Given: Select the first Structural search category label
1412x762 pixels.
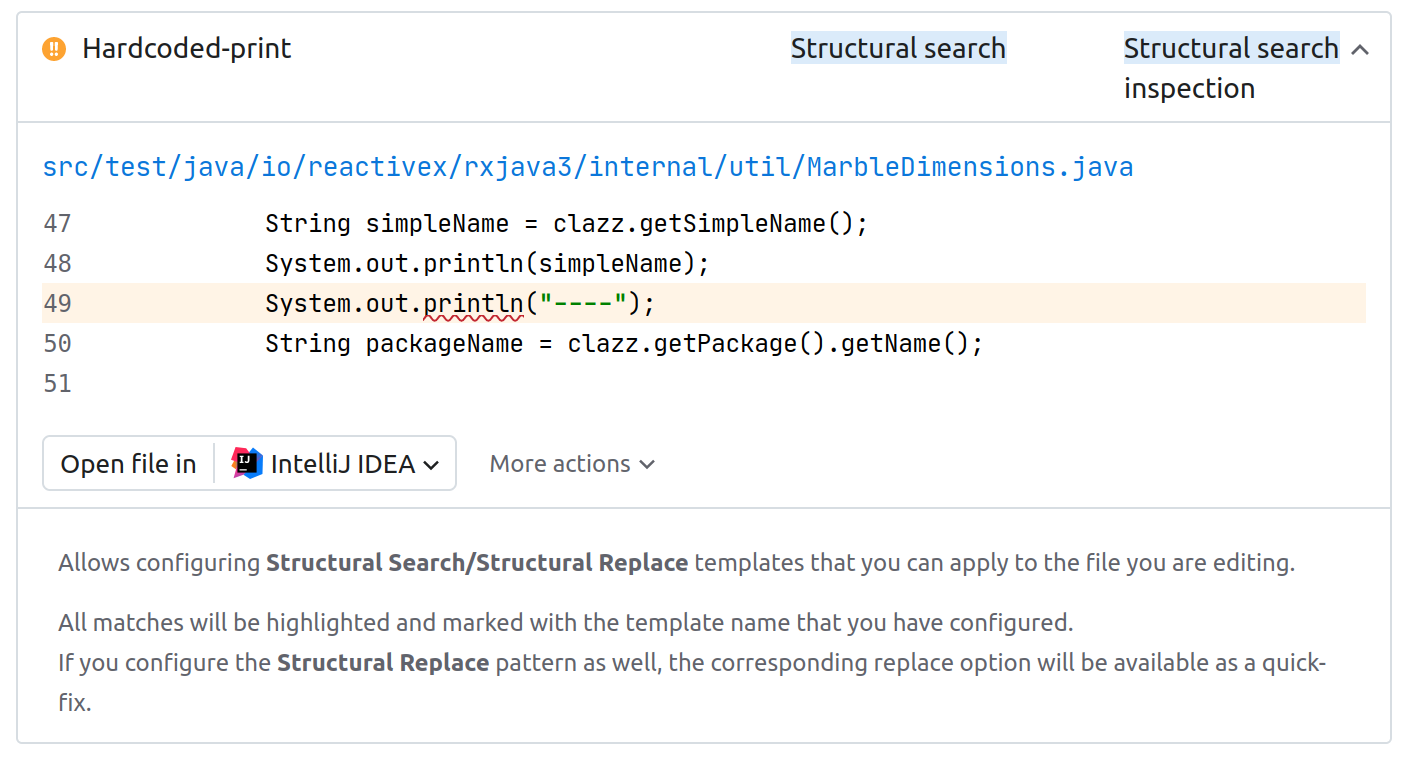Looking at the screenshot, I should point(898,49).
